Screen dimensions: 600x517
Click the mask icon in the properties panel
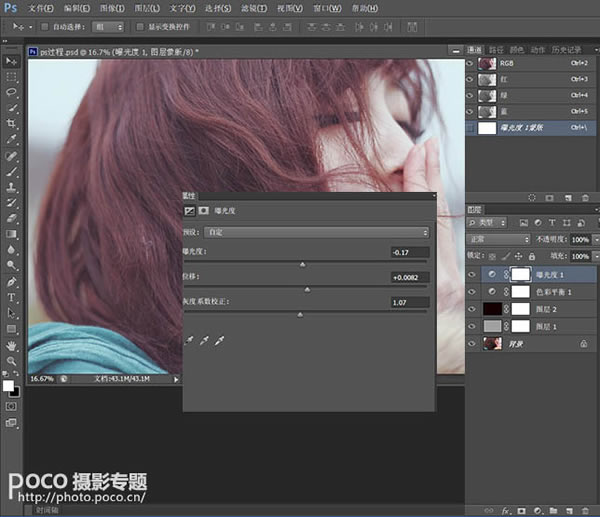[204, 211]
